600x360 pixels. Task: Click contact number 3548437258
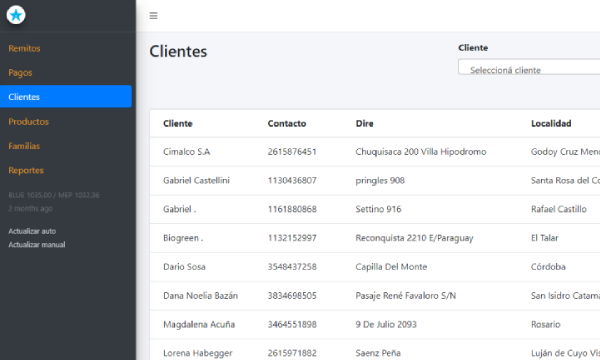tap(292, 267)
